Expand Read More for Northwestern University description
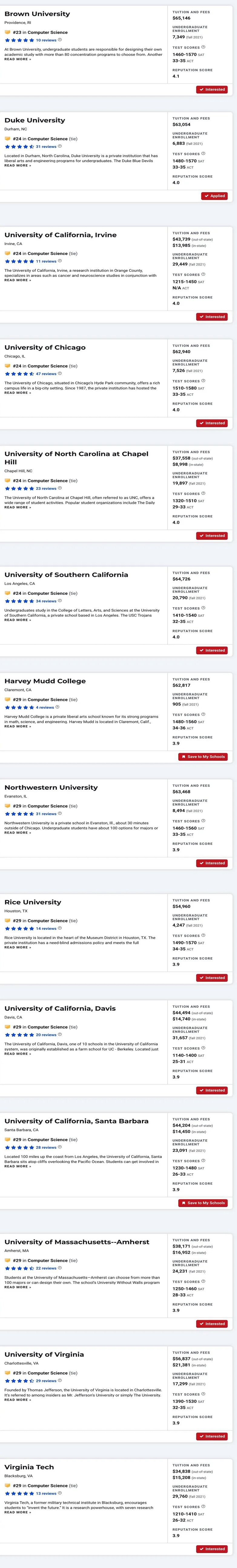 pos(18,833)
